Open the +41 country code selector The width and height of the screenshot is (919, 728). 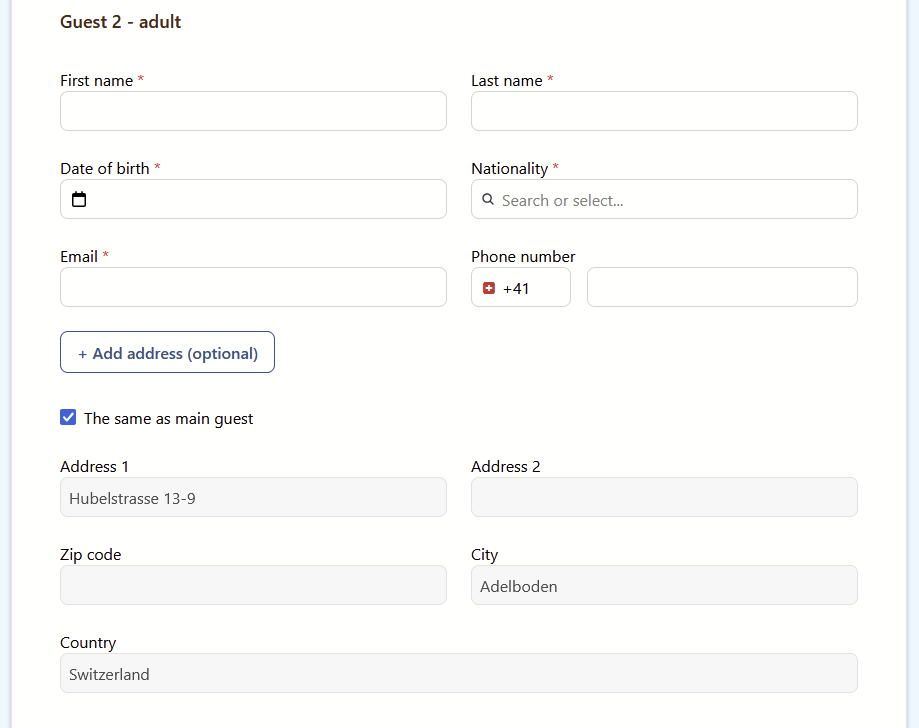coord(520,288)
